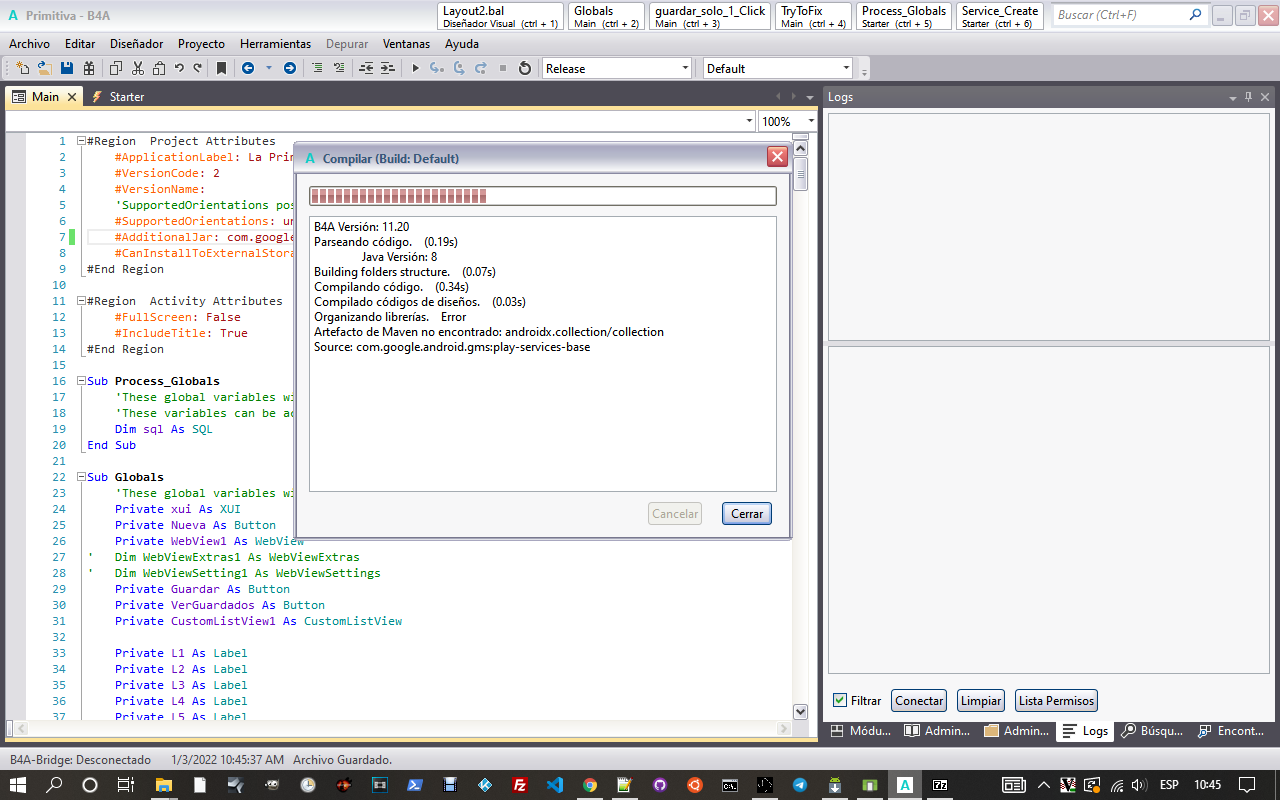Toggle auto-hide pin on the Logs panel
1280x800 pixels.
(x=1248, y=97)
